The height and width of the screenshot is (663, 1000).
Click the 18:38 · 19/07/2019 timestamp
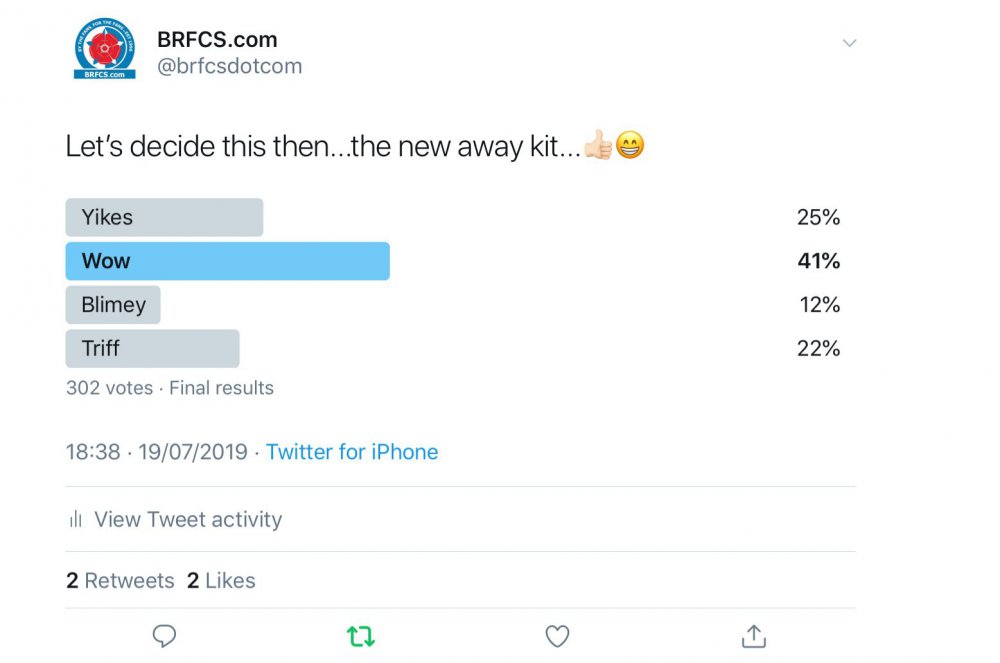156,452
